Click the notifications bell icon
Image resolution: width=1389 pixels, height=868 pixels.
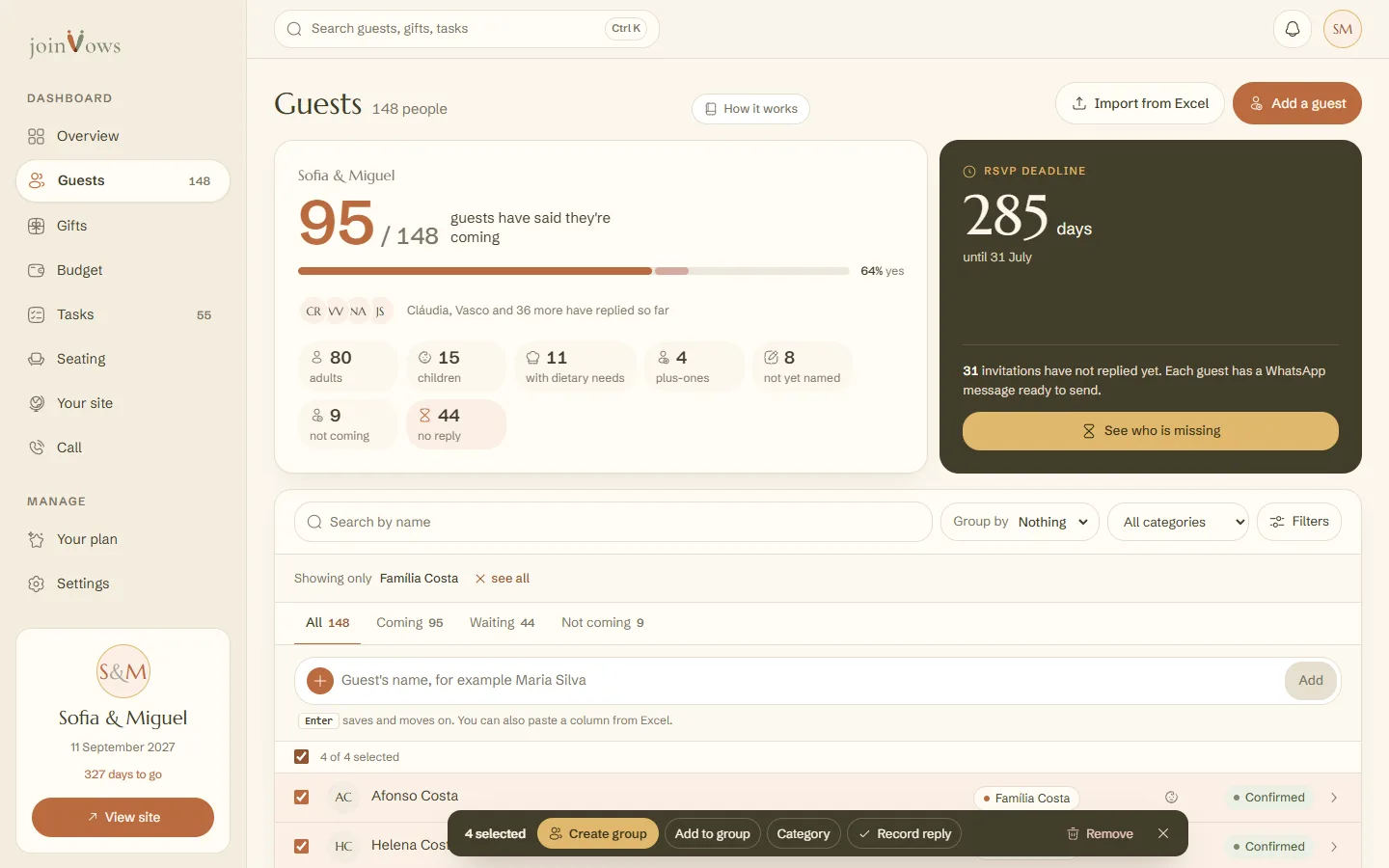point(1293,29)
